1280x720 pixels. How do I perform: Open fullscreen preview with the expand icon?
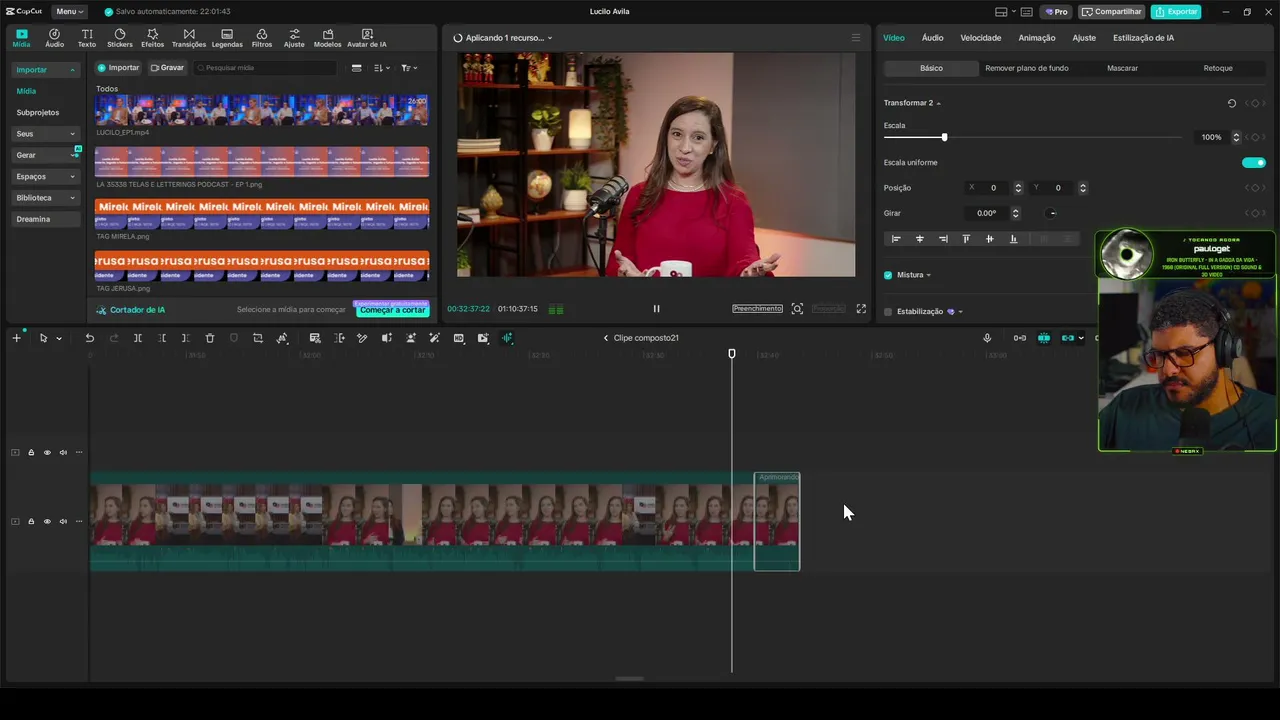(861, 309)
